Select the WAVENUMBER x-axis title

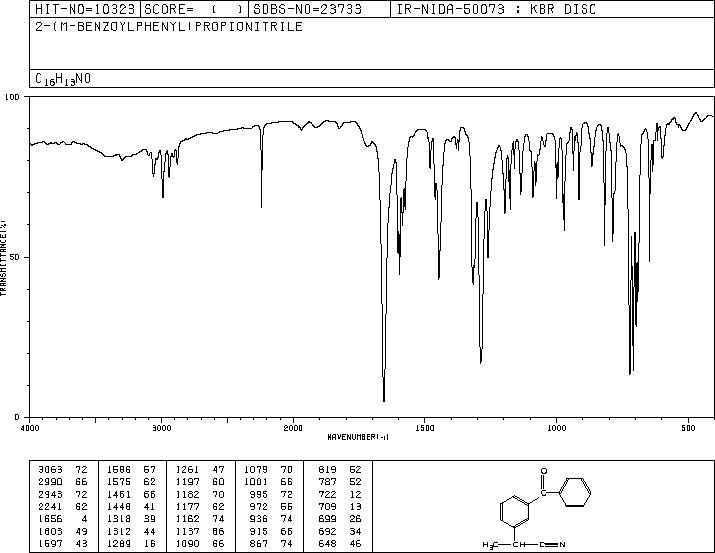tap(358, 437)
